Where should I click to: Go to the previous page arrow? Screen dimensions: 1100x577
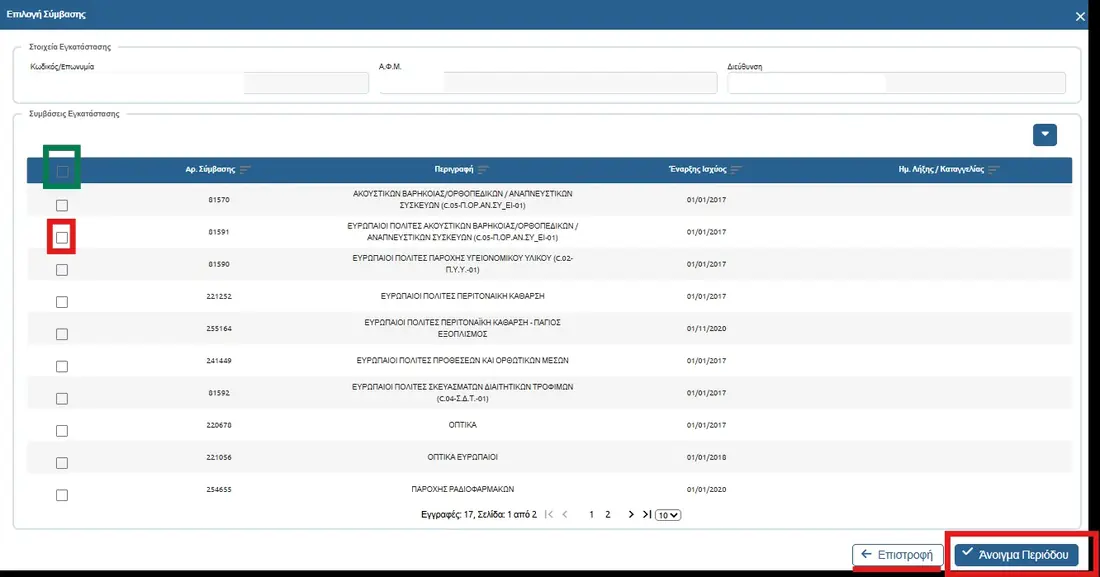pos(565,515)
